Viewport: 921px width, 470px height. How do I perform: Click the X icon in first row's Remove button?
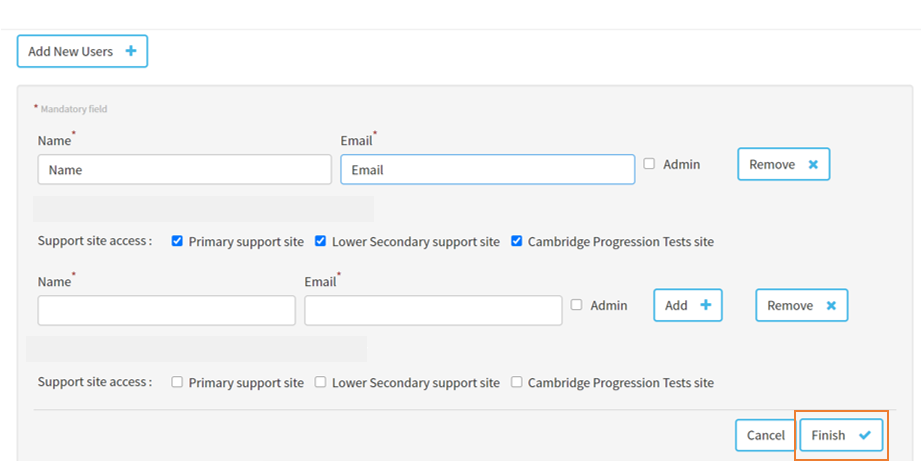(x=813, y=164)
